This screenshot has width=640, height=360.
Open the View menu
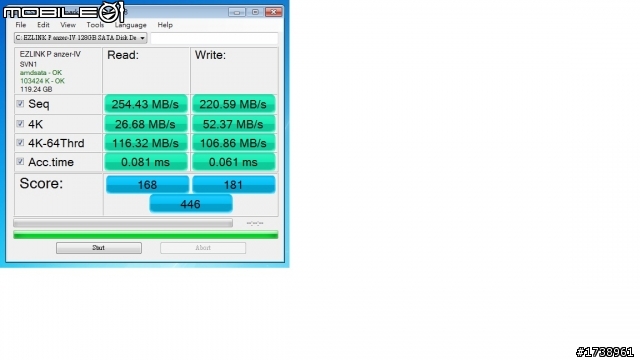[68, 25]
